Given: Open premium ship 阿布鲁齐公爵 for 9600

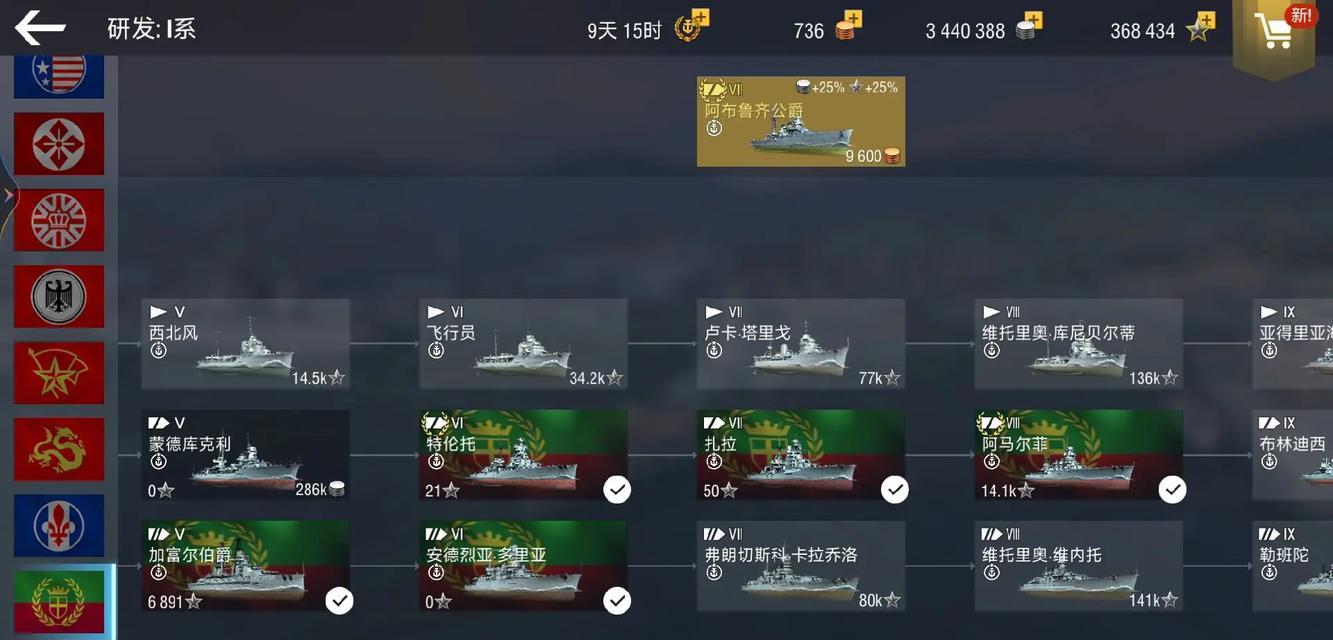Looking at the screenshot, I should click(x=801, y=121).
